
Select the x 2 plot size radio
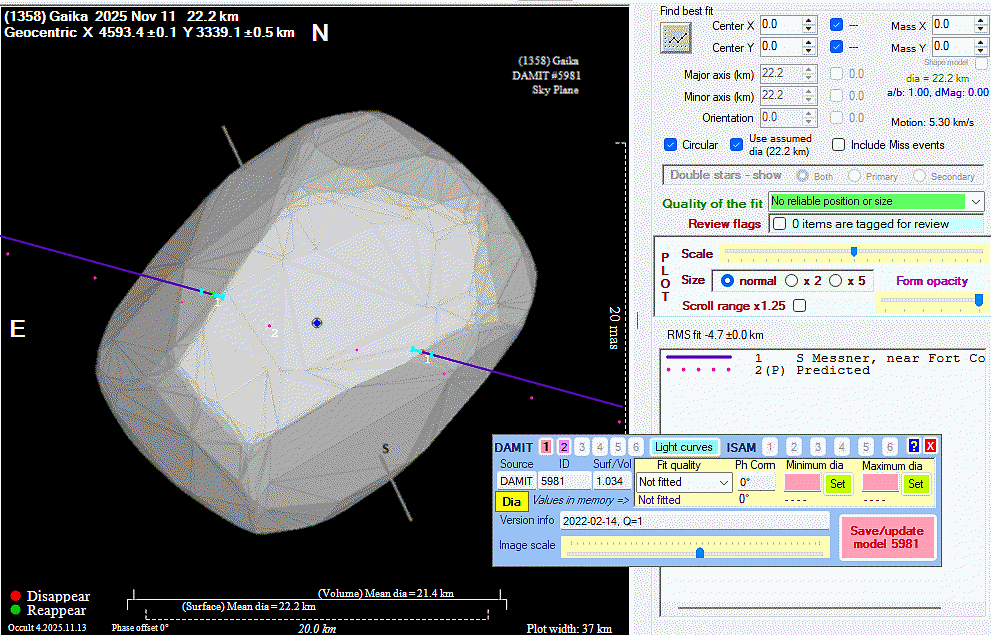(792, 281)
